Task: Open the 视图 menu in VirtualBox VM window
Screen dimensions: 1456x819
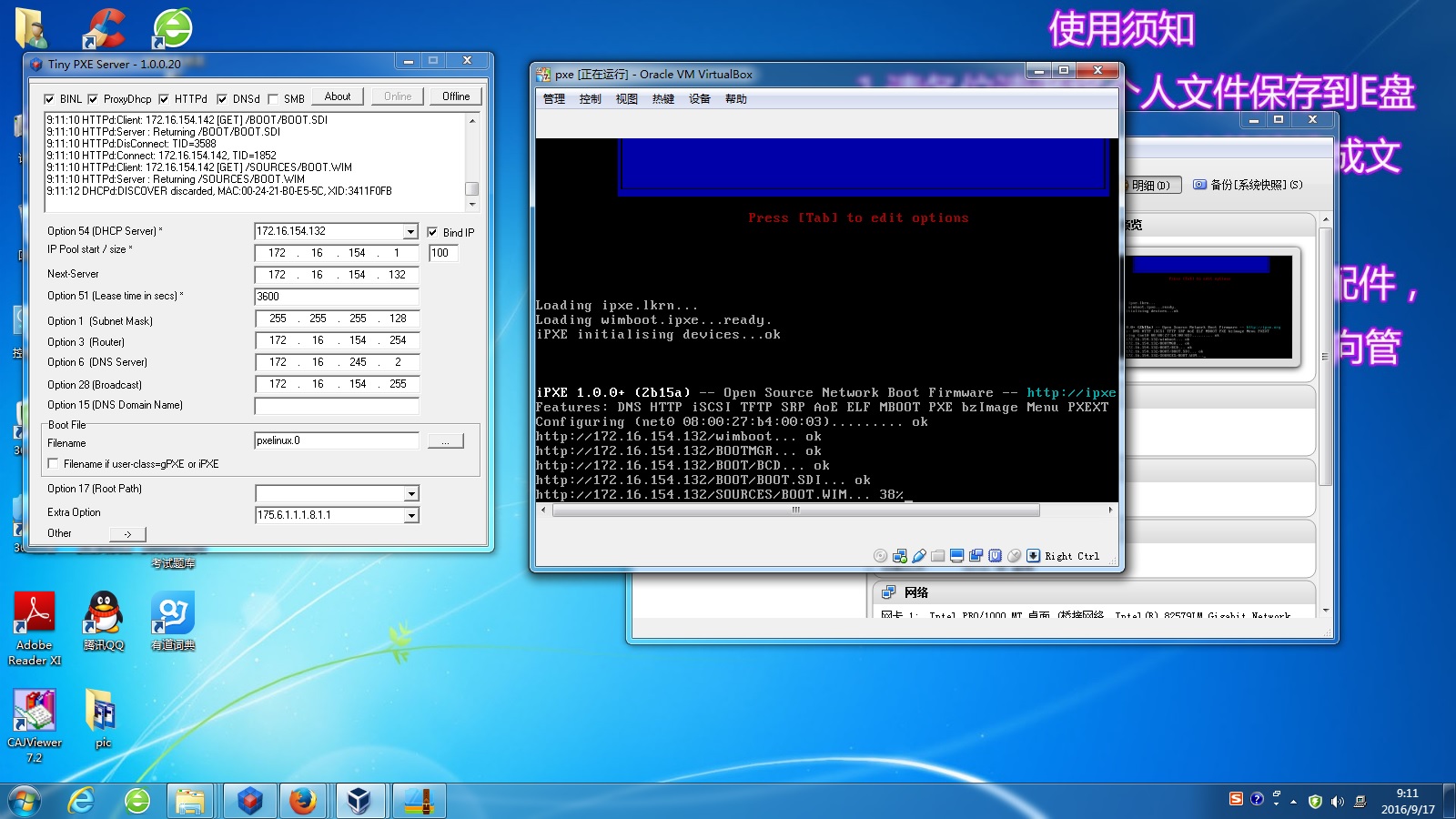Action: pyautogui.click(x=627, y=99)
